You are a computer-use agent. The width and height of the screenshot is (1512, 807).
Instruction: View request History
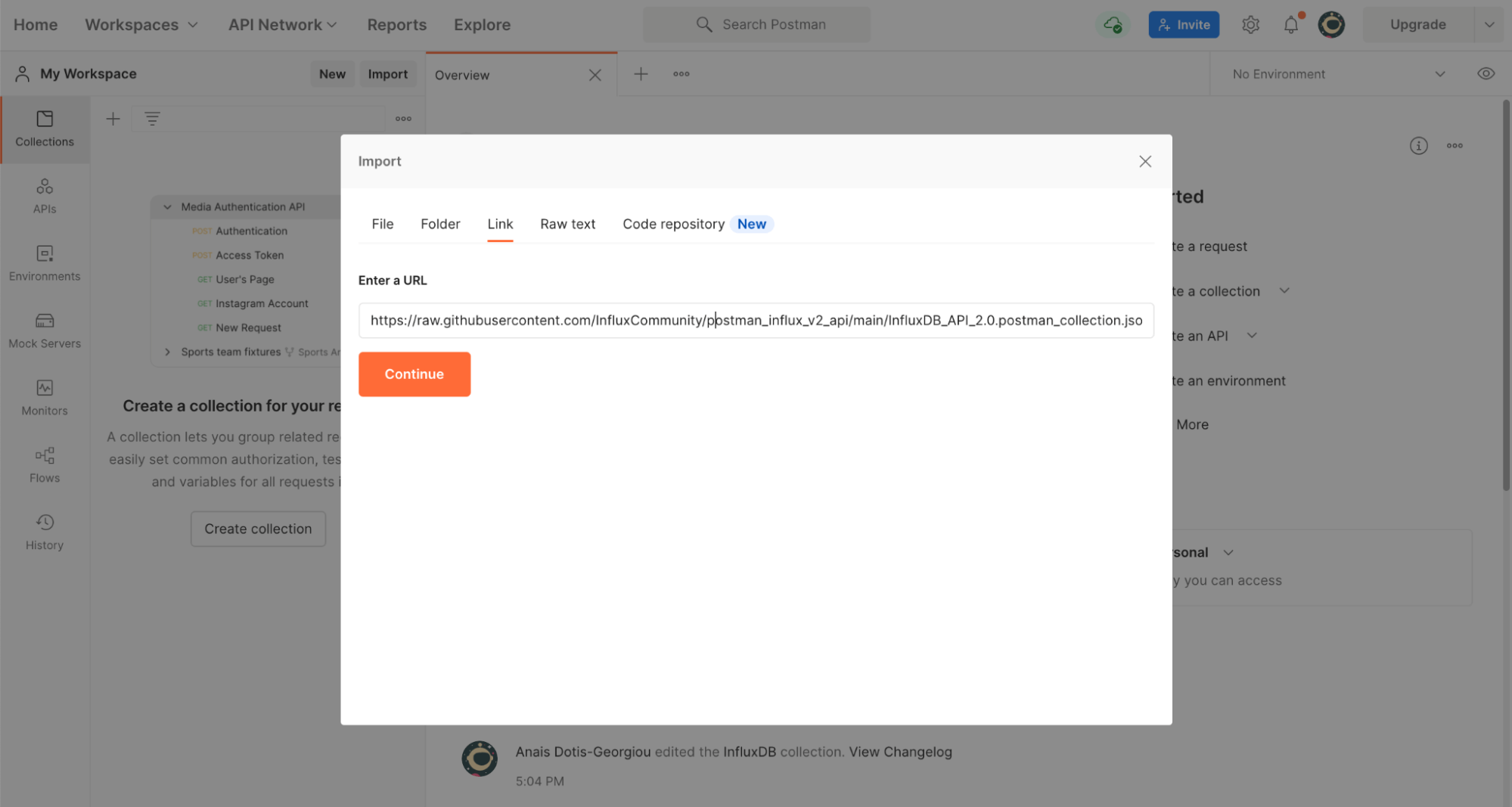pyautogui.click(x=44, y=530)
